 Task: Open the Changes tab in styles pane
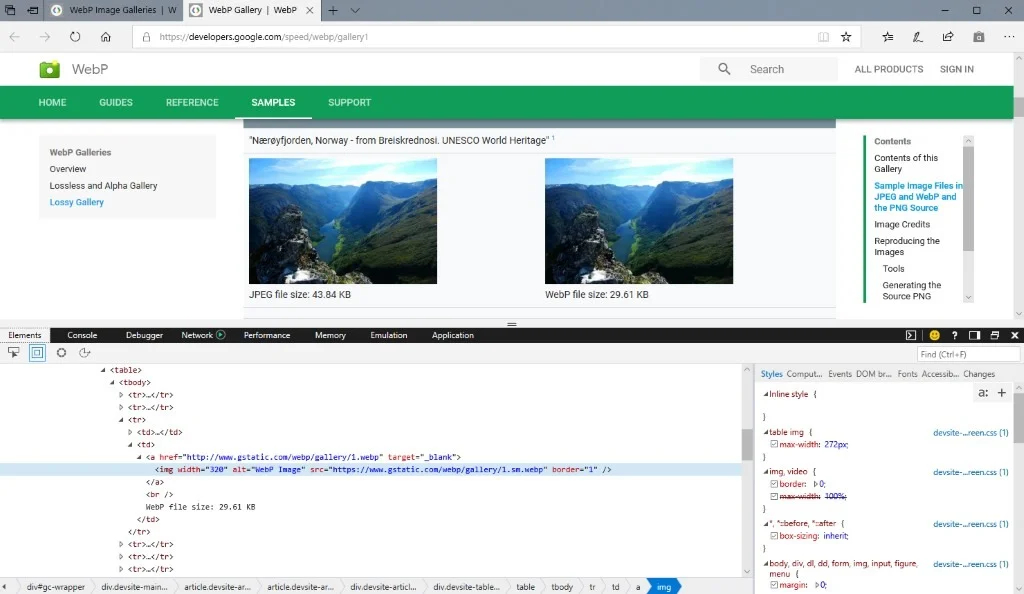pyautogui.click(x=979, y=374)
